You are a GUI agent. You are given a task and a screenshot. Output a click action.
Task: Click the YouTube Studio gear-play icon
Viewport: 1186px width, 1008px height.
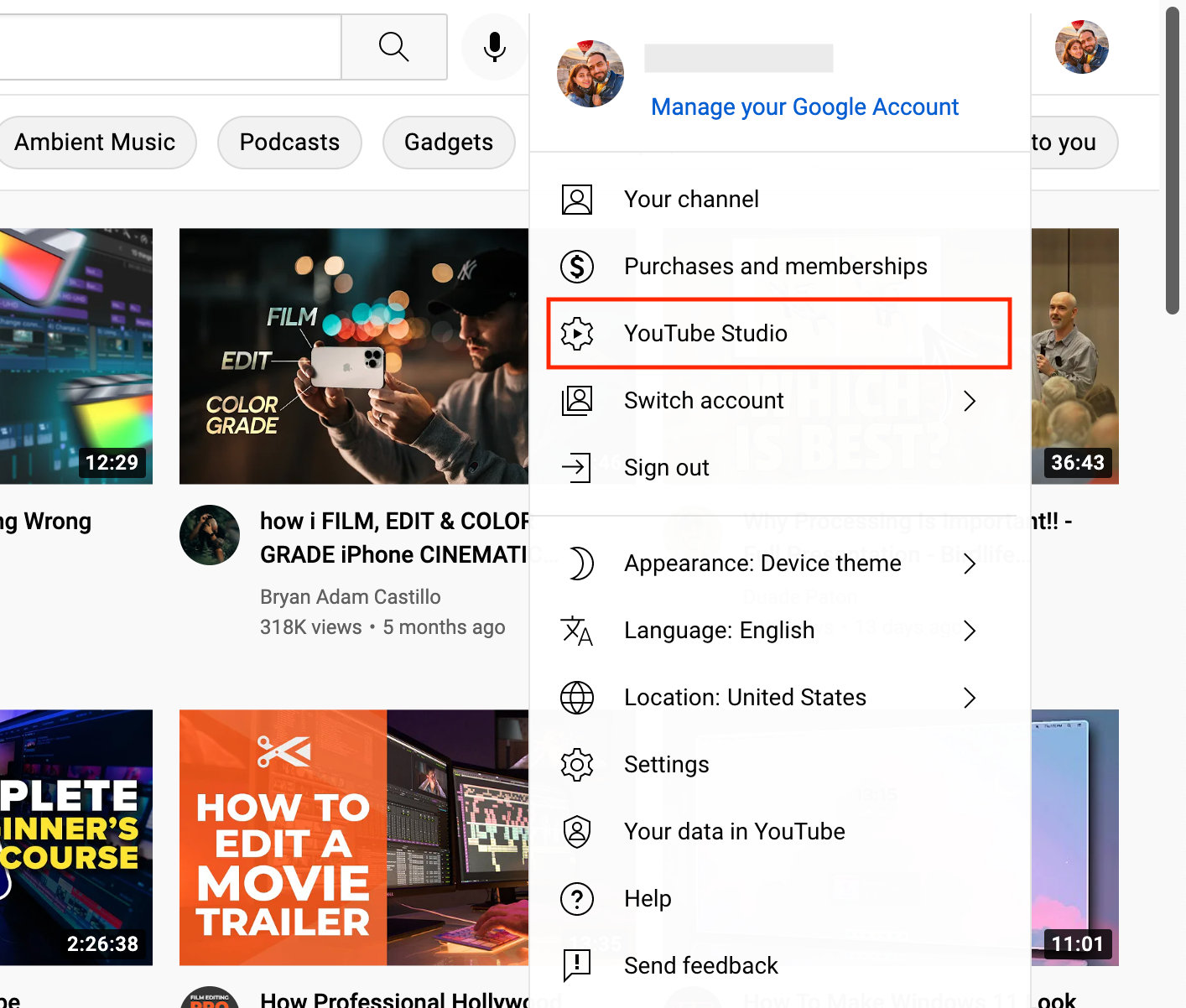577,334
